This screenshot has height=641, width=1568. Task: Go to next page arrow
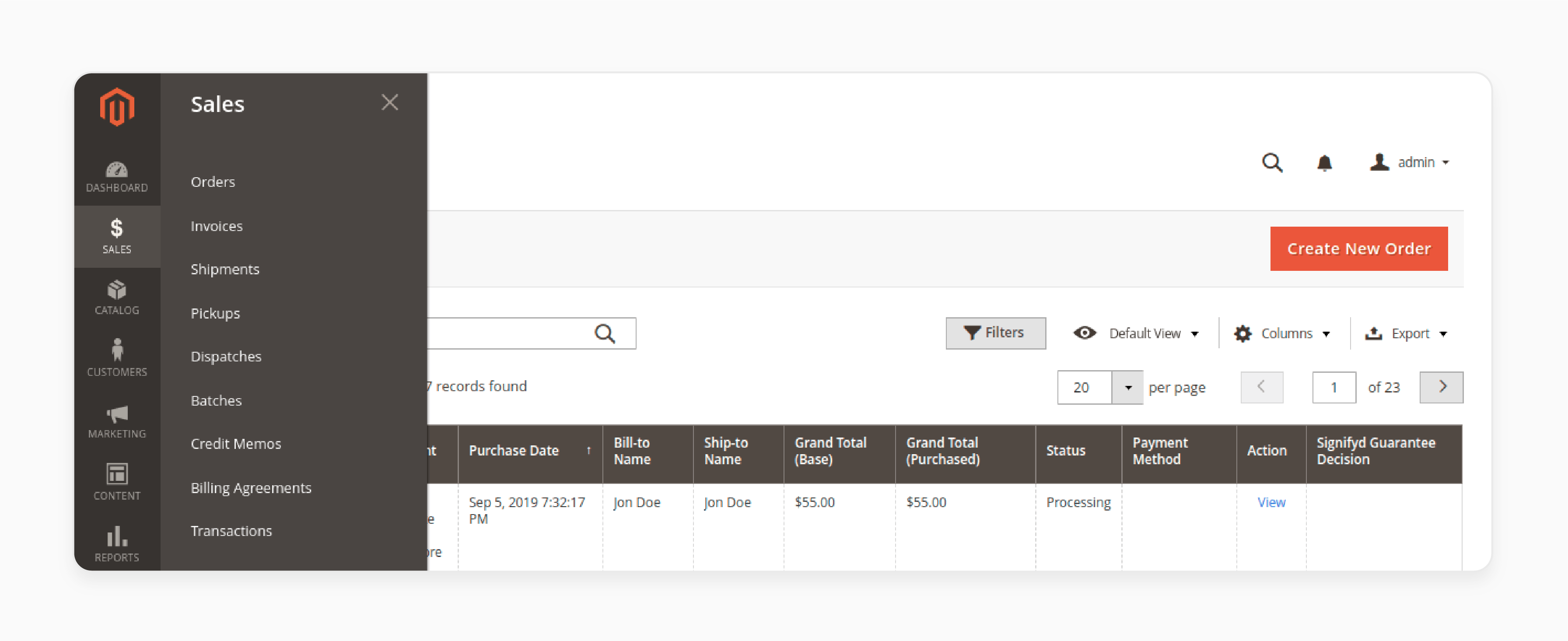(1441, 386)
